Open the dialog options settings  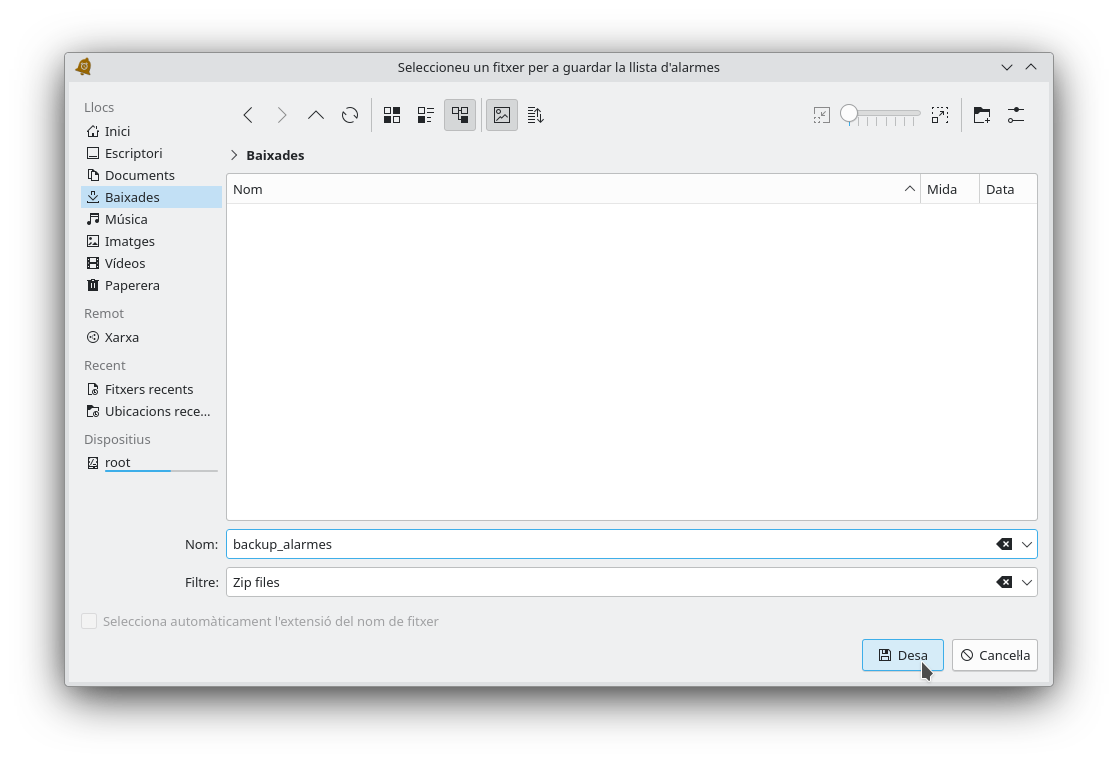1016,115
